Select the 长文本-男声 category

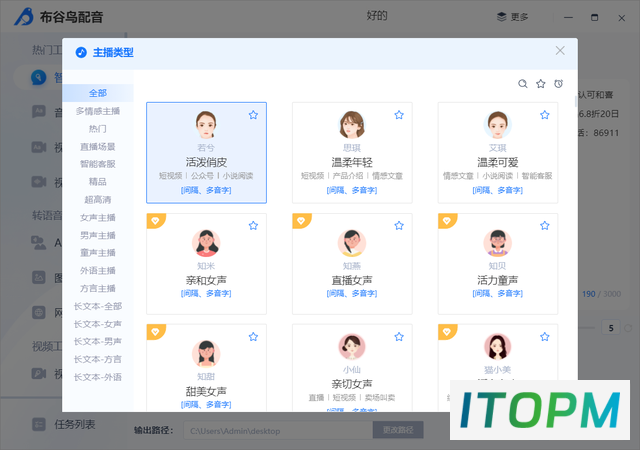98,341
